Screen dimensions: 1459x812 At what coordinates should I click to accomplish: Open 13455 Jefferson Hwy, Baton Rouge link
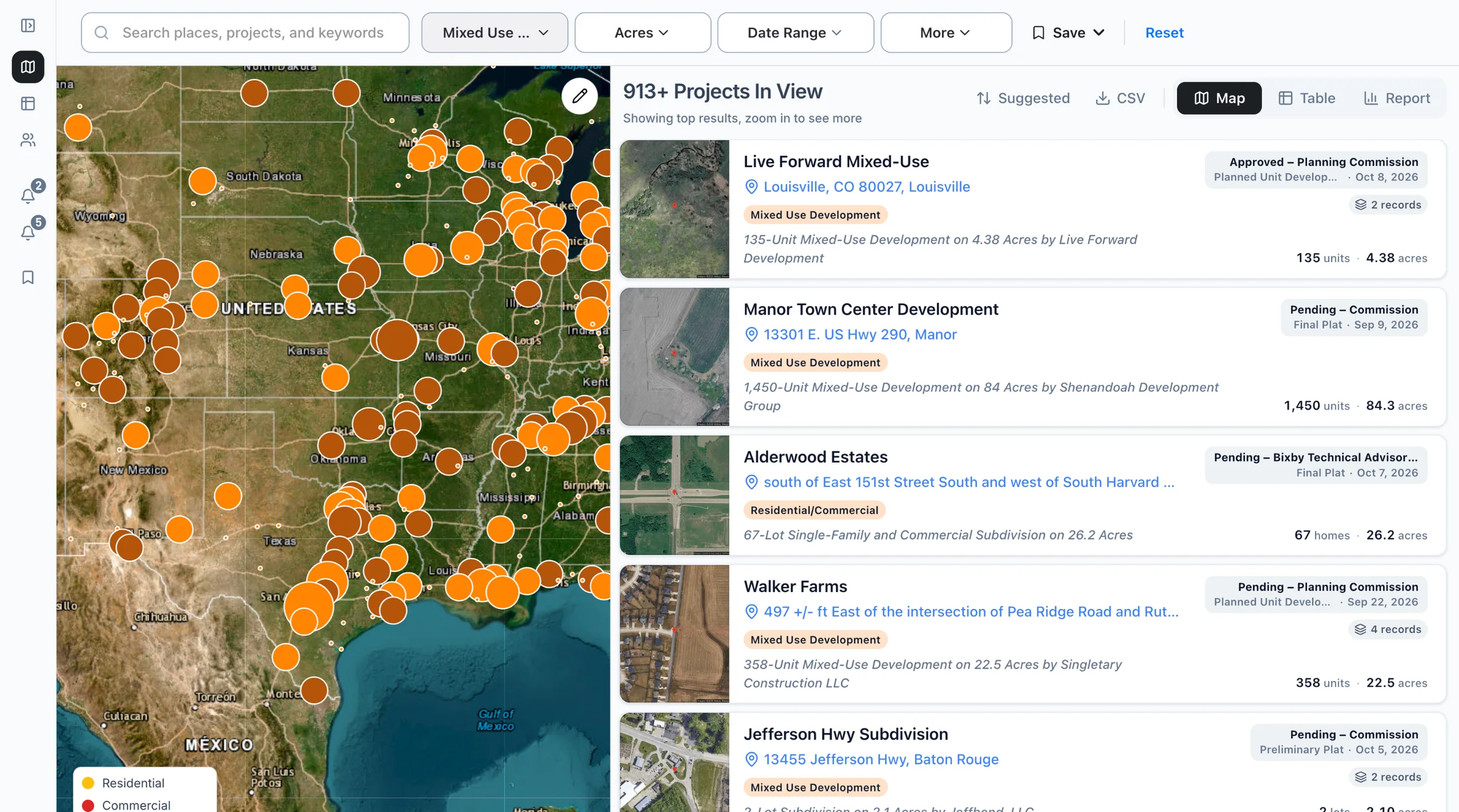click(881, 760)
